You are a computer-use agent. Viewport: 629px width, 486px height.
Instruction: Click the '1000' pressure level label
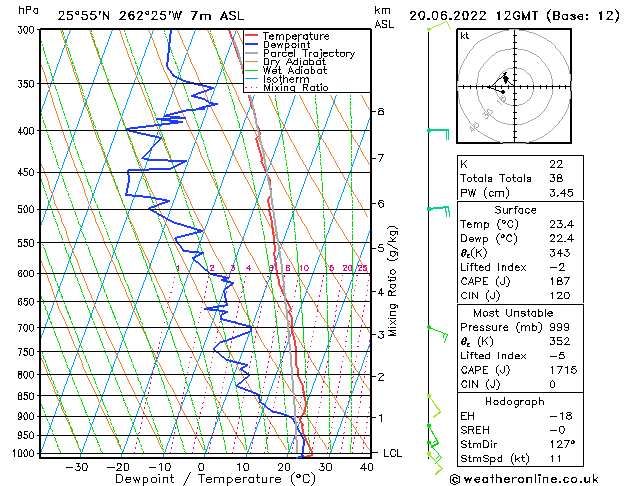coord(25,454)
